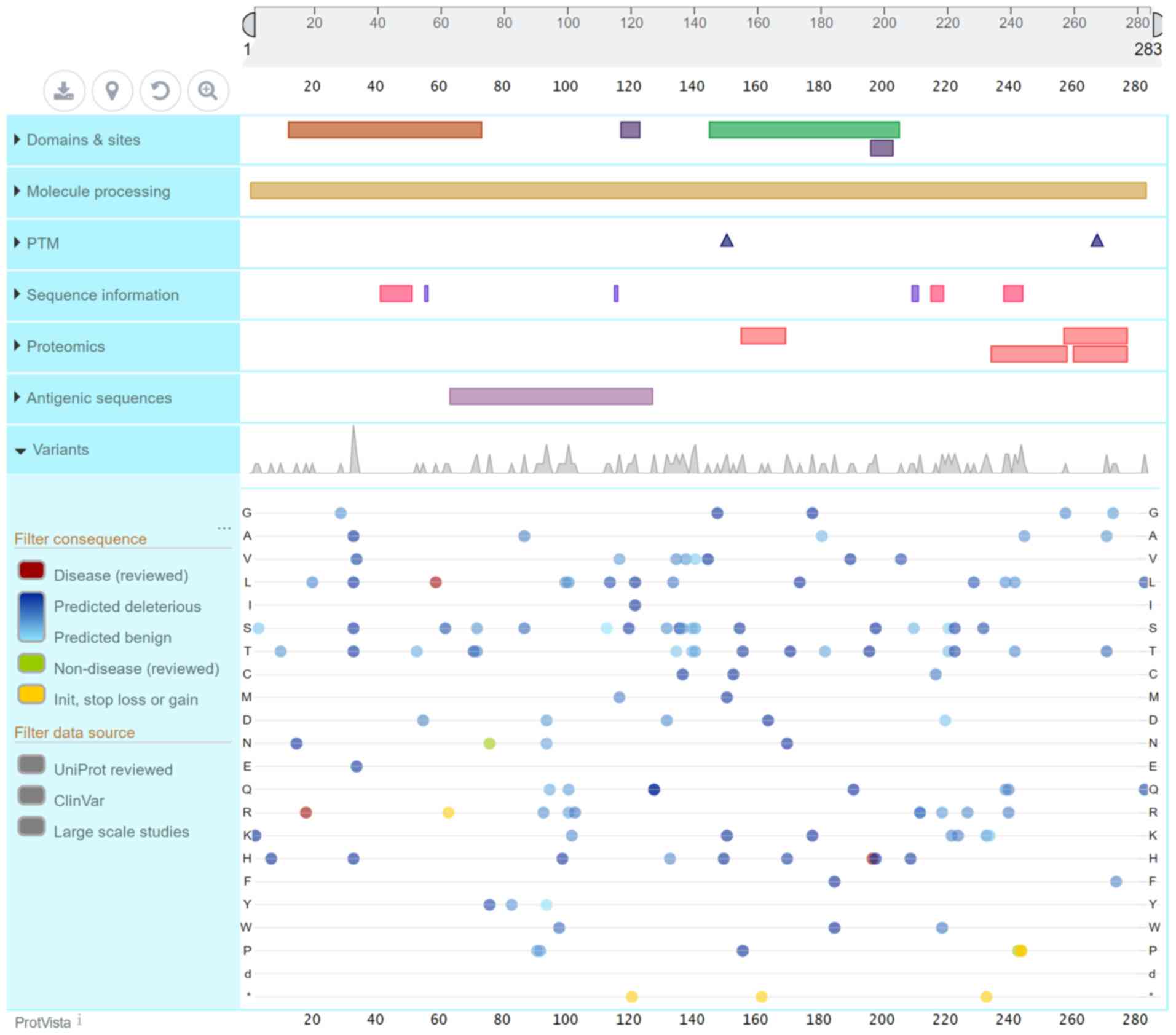Toggle the Non-disease (reviewed) filter
1176x1035 pixels.
(x=31, y=663)
